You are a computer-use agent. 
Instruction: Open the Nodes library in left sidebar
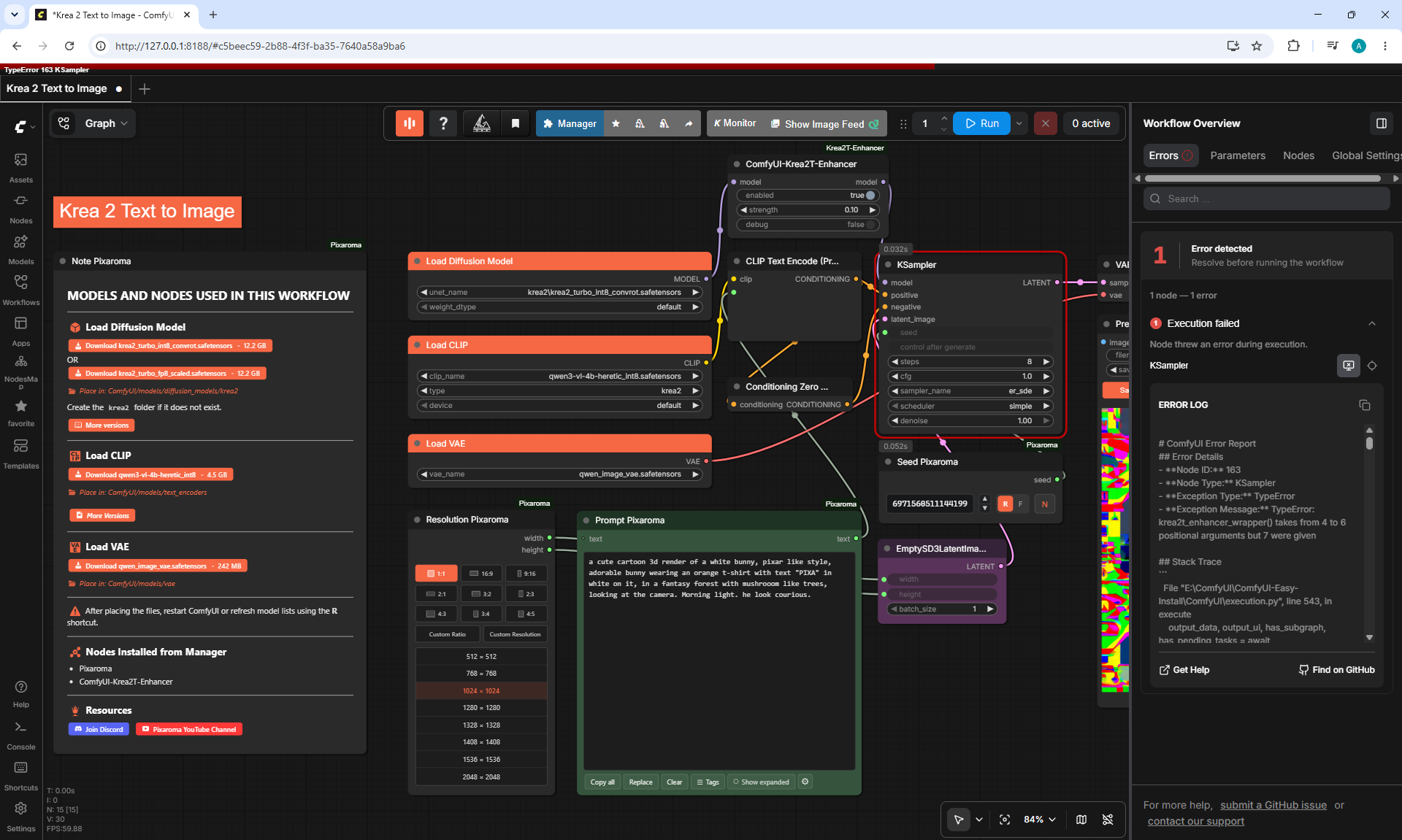[21, 208]
